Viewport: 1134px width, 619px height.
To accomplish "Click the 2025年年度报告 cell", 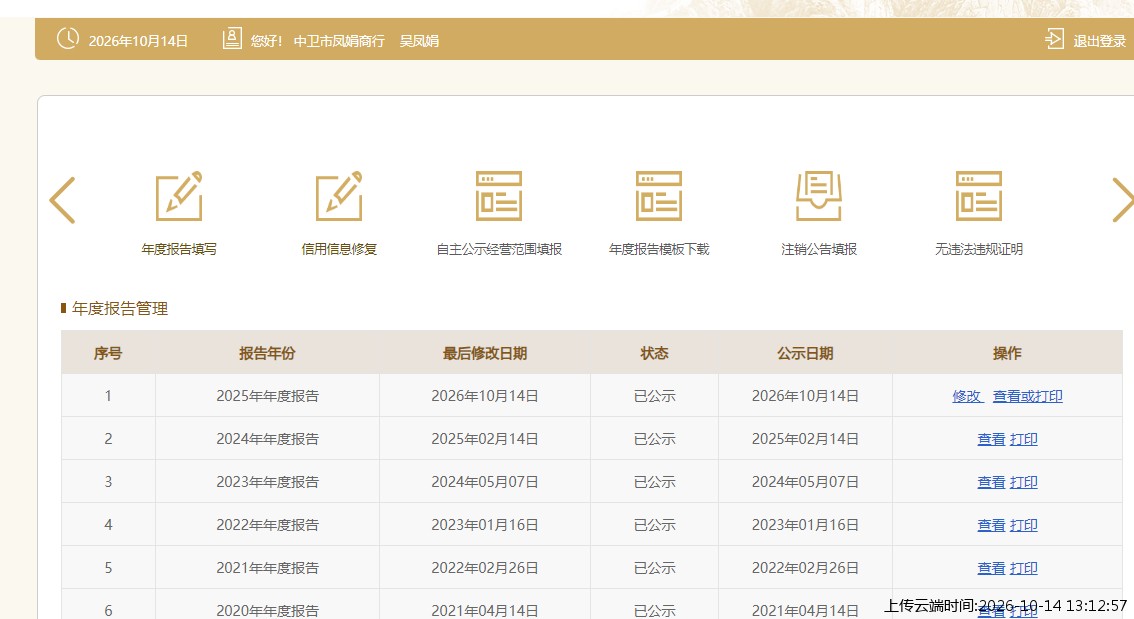I will [x=268, y=396].
